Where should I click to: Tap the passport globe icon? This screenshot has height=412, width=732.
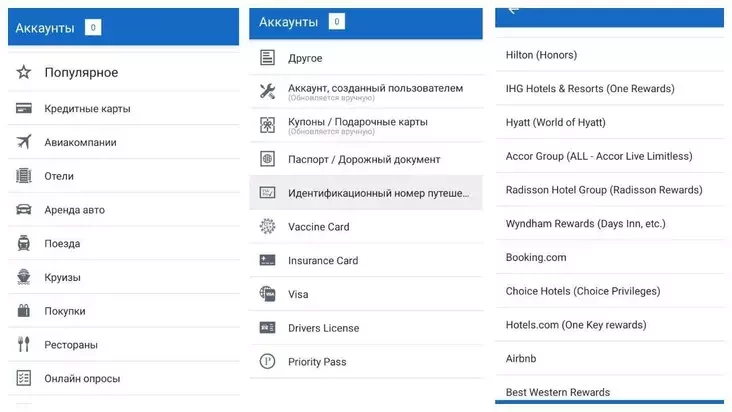[x=267, y=159]
